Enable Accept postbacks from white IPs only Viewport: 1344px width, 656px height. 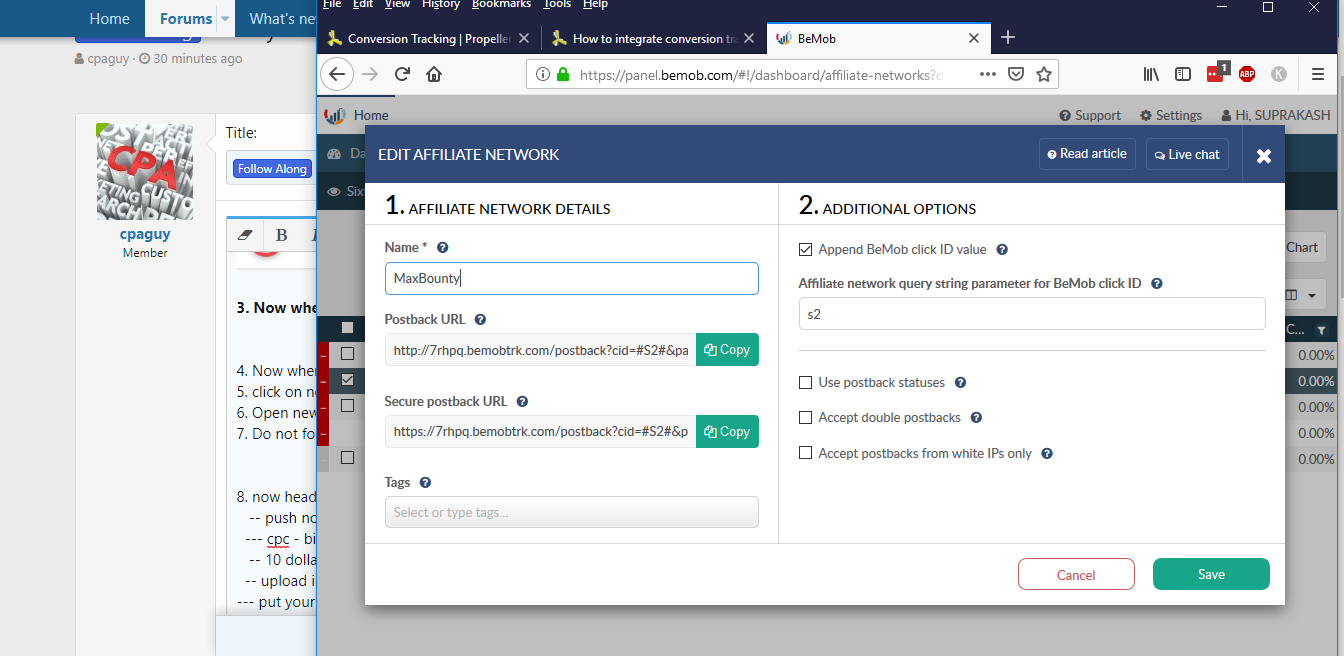[x=805, y=454]
